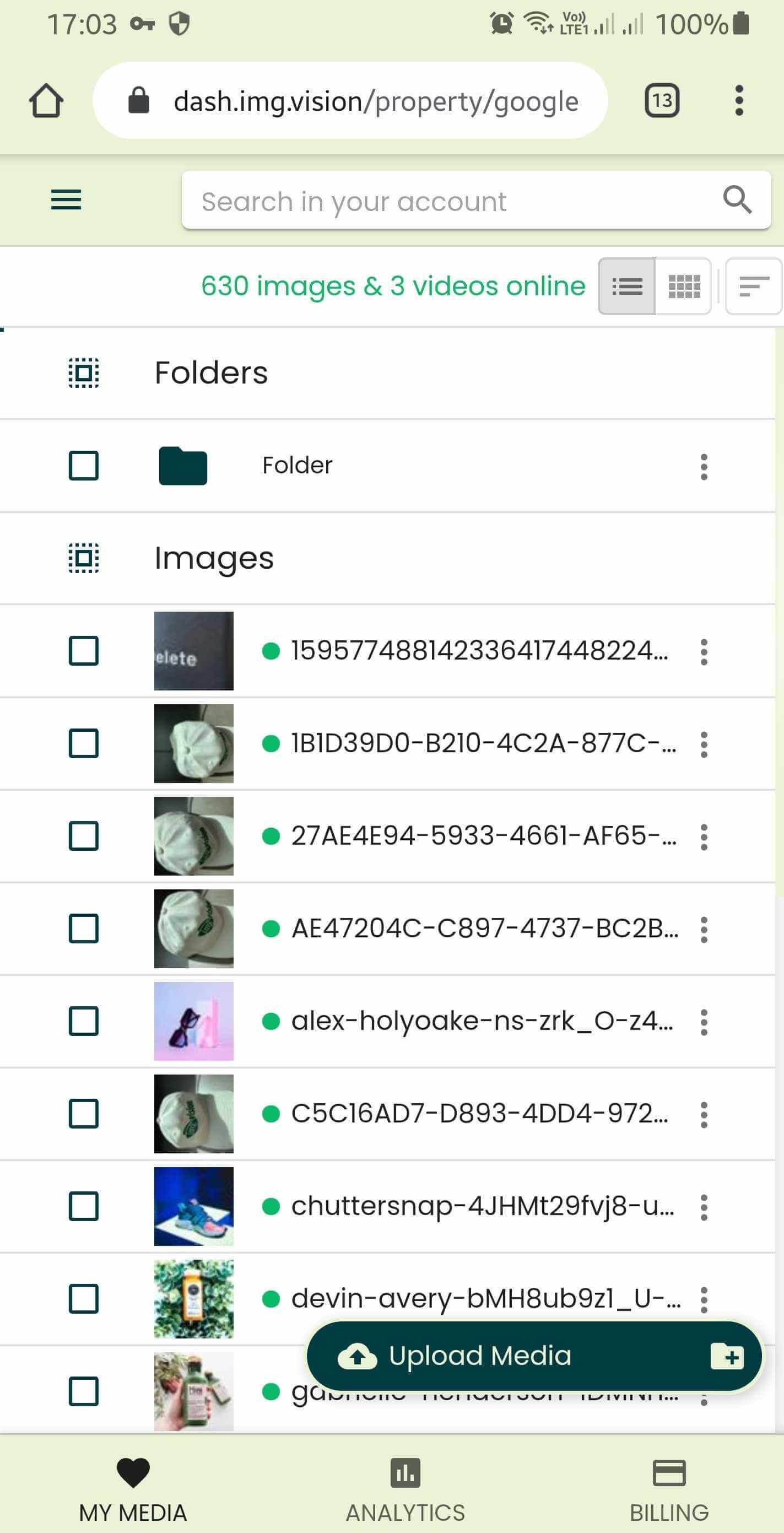The image size is (784, 1533).
Task: Open the sort options icon
Action: point(754,286)
